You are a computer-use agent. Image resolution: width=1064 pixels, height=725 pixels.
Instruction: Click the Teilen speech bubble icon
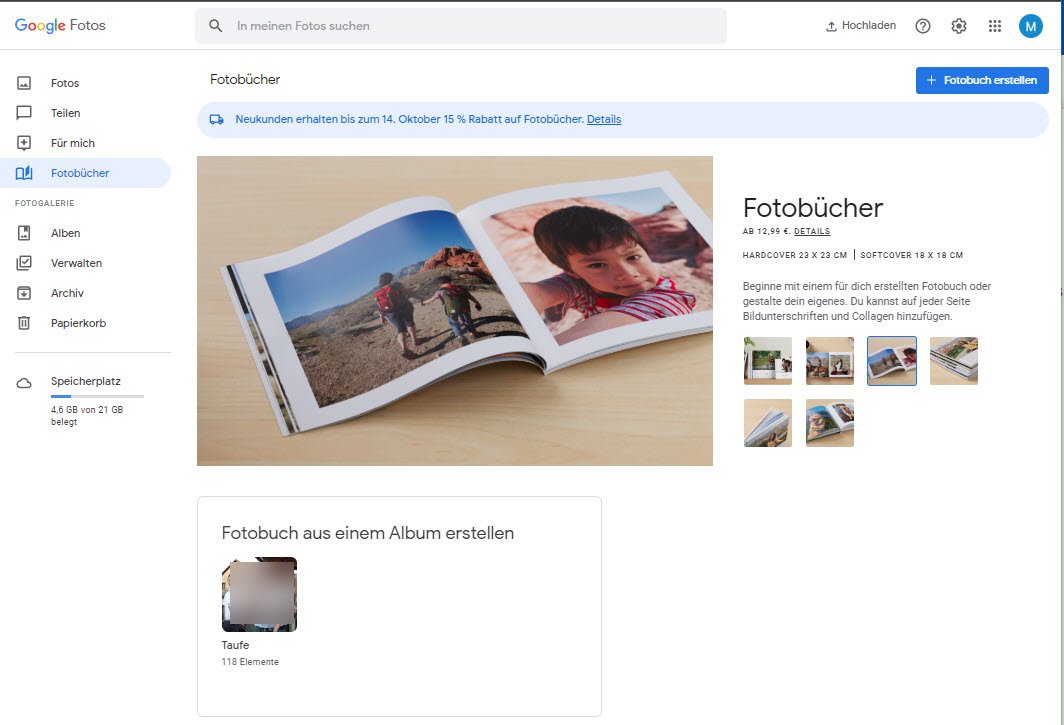[24, 113]
